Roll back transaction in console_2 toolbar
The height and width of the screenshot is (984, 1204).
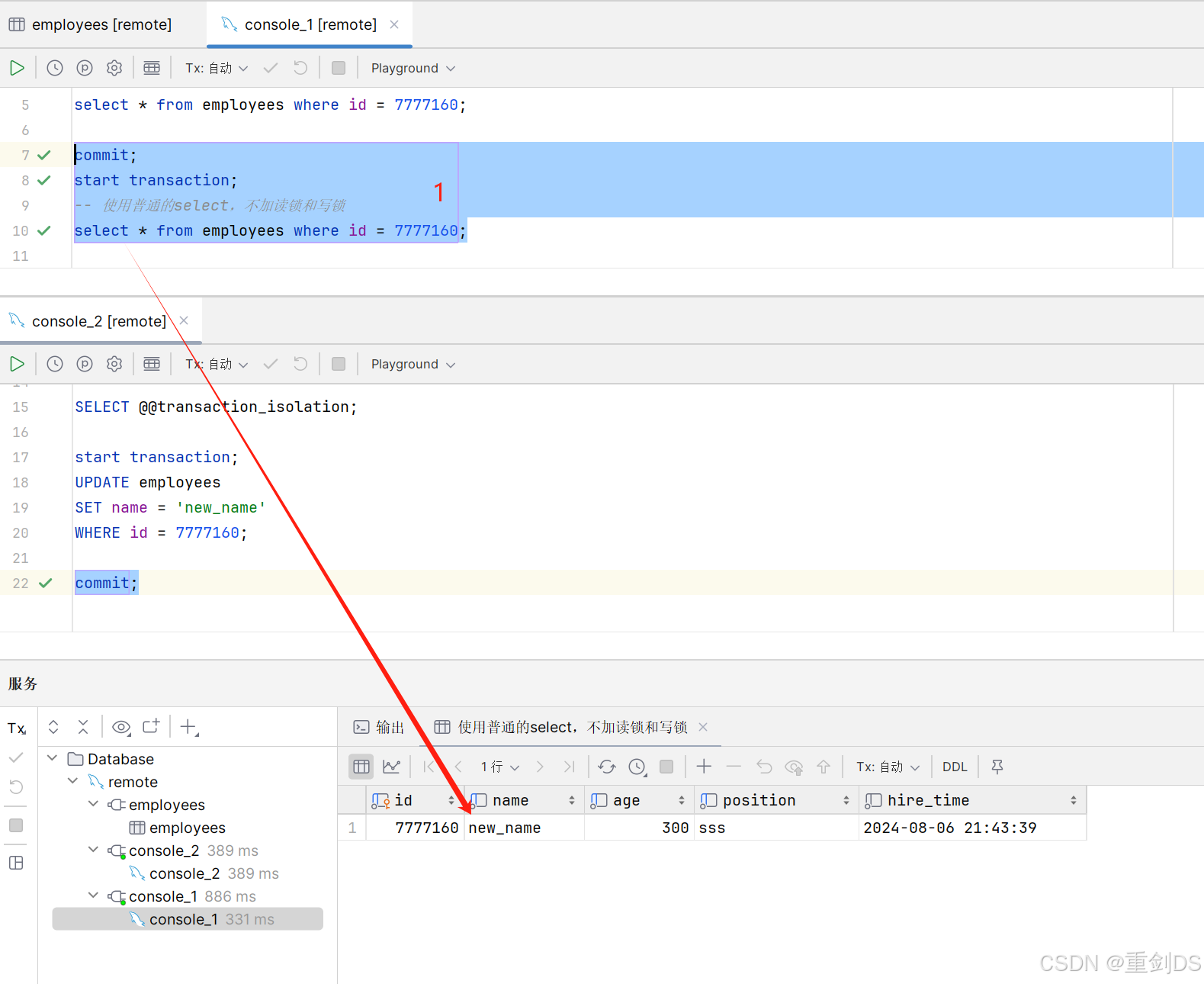[300, 364]
